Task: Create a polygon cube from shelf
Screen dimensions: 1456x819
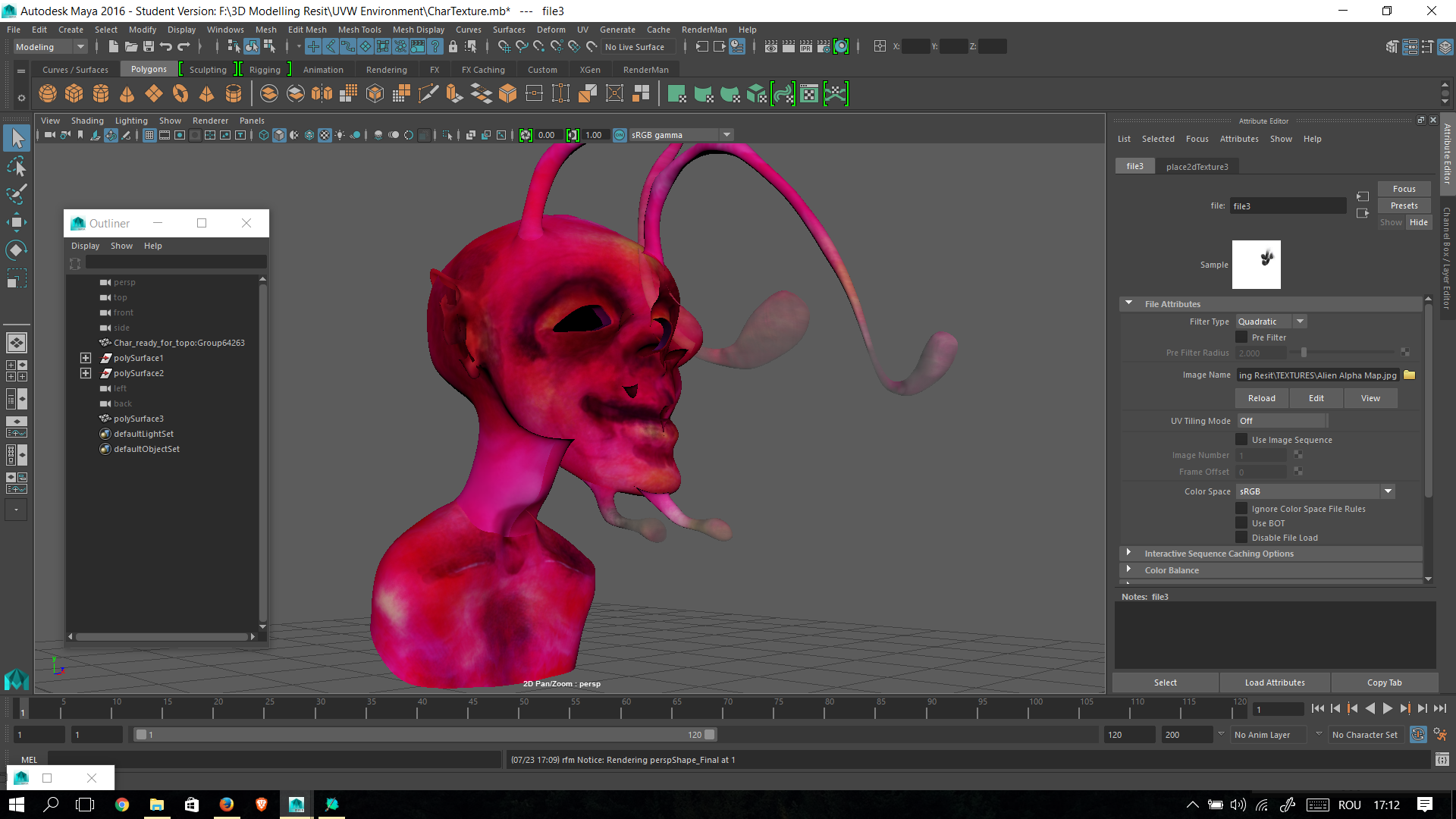Action: 74,93
